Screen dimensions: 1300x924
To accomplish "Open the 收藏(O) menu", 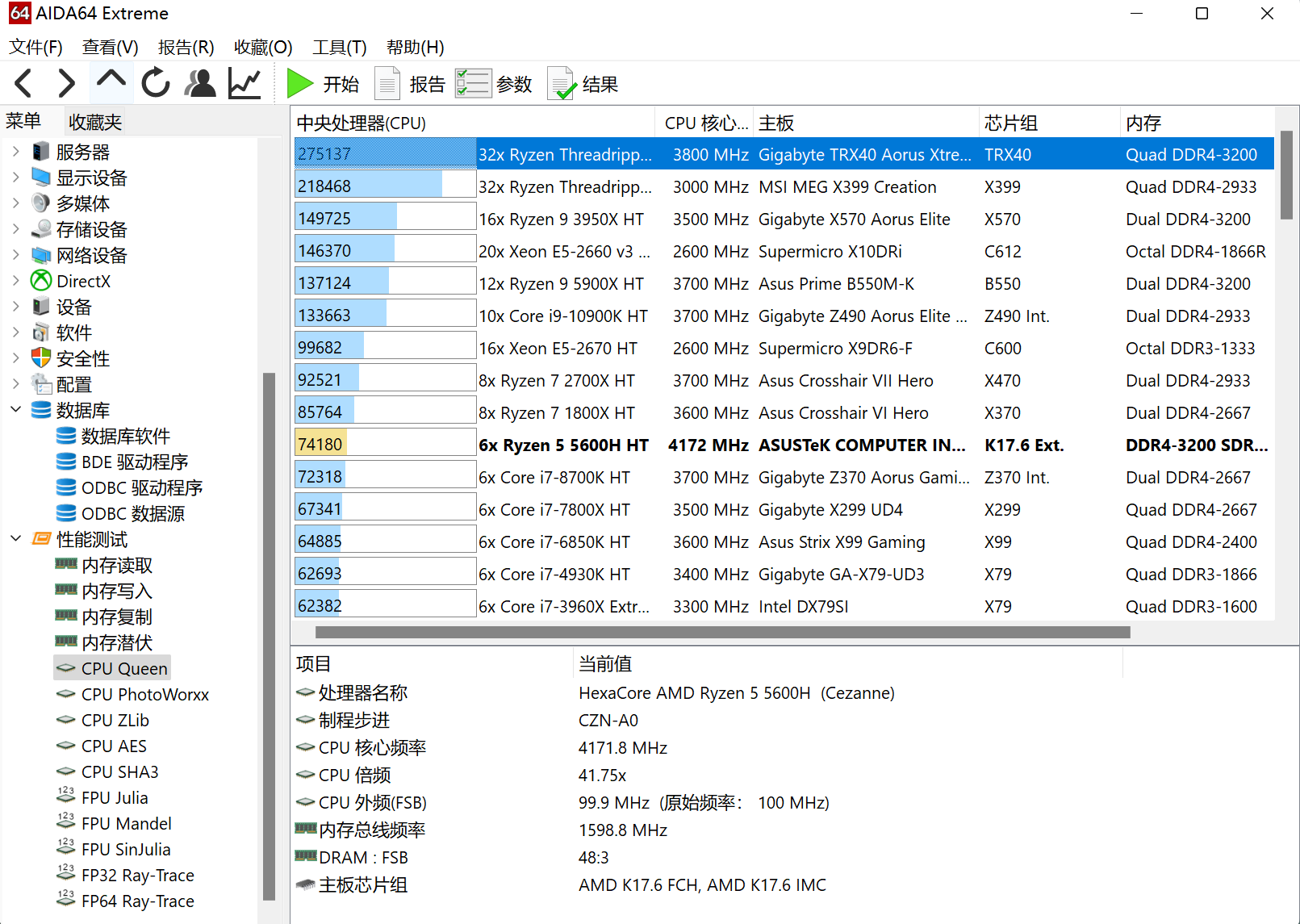I will click(263, 47).
